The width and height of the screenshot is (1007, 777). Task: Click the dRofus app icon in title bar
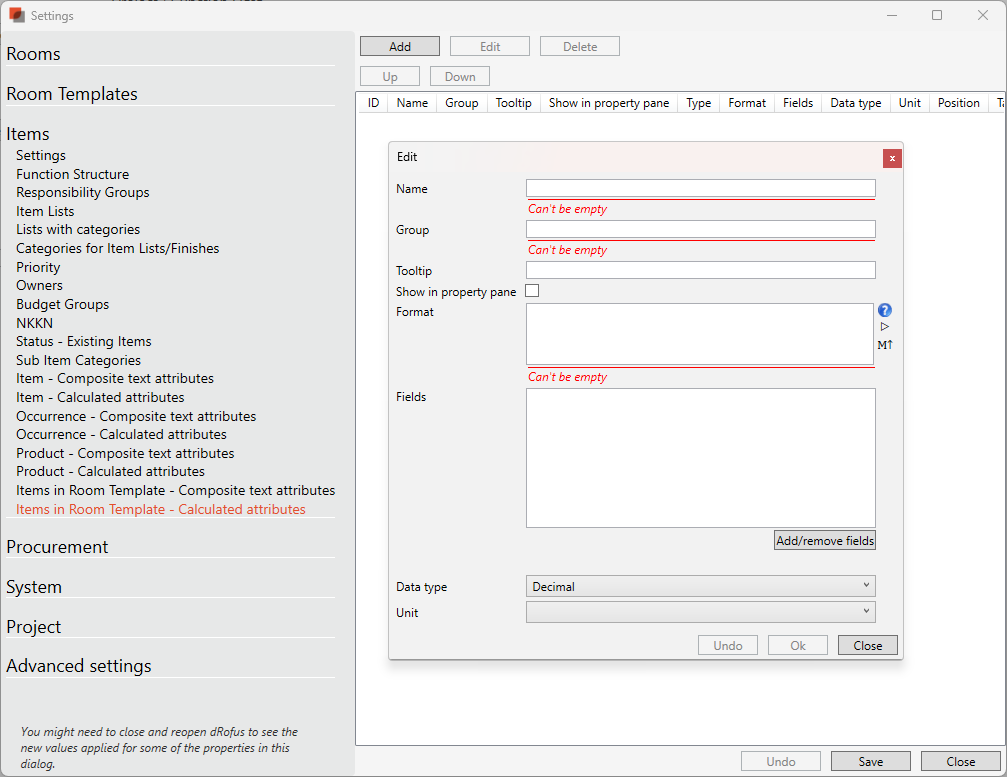pyautogui.click(x=17, y=15)
